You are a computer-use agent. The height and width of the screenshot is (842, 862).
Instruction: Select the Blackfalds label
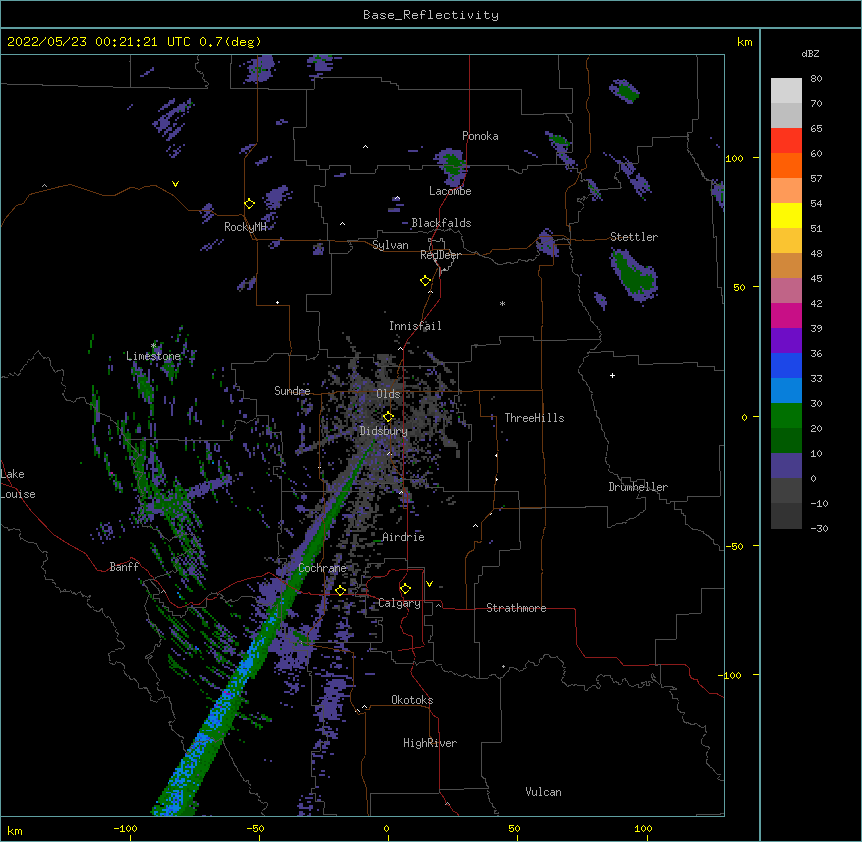441,223
